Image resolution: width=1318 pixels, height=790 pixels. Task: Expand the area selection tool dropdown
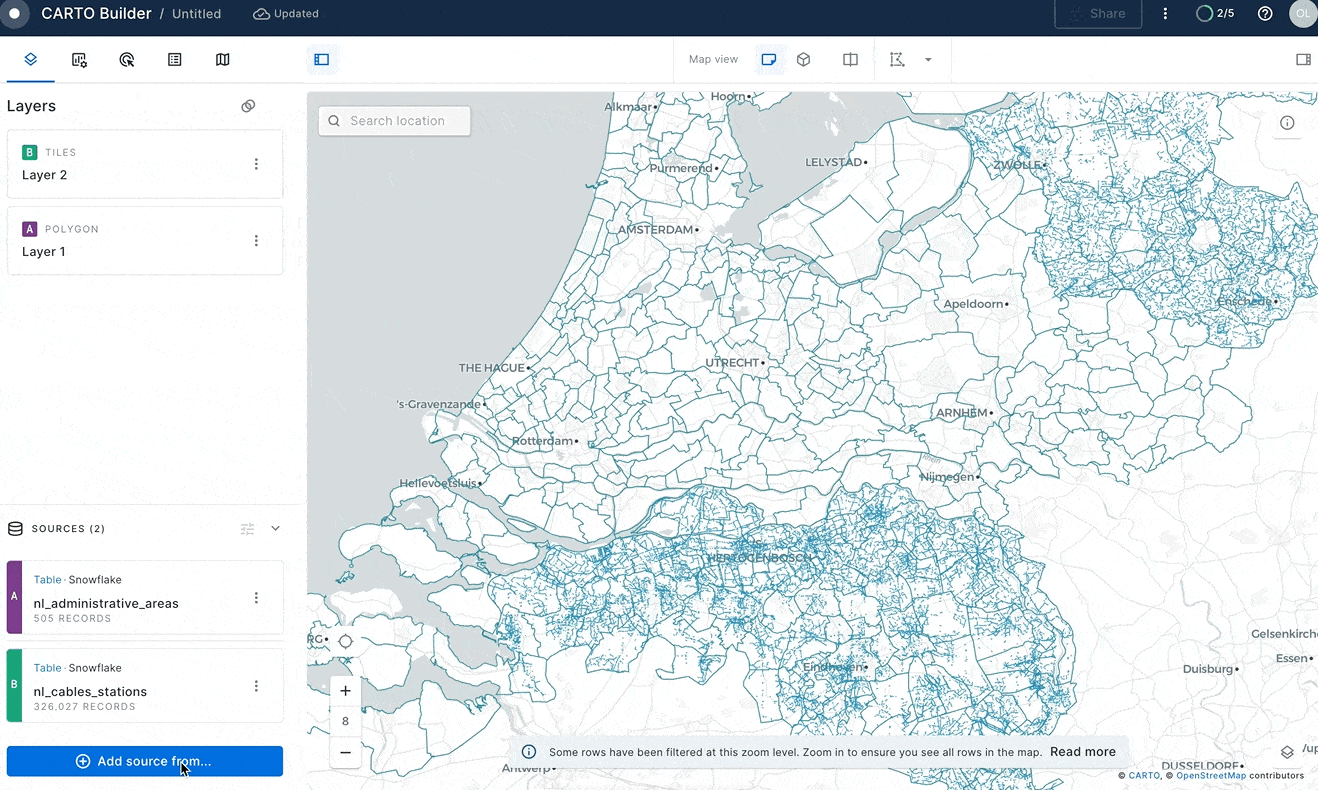click(928, 59)
